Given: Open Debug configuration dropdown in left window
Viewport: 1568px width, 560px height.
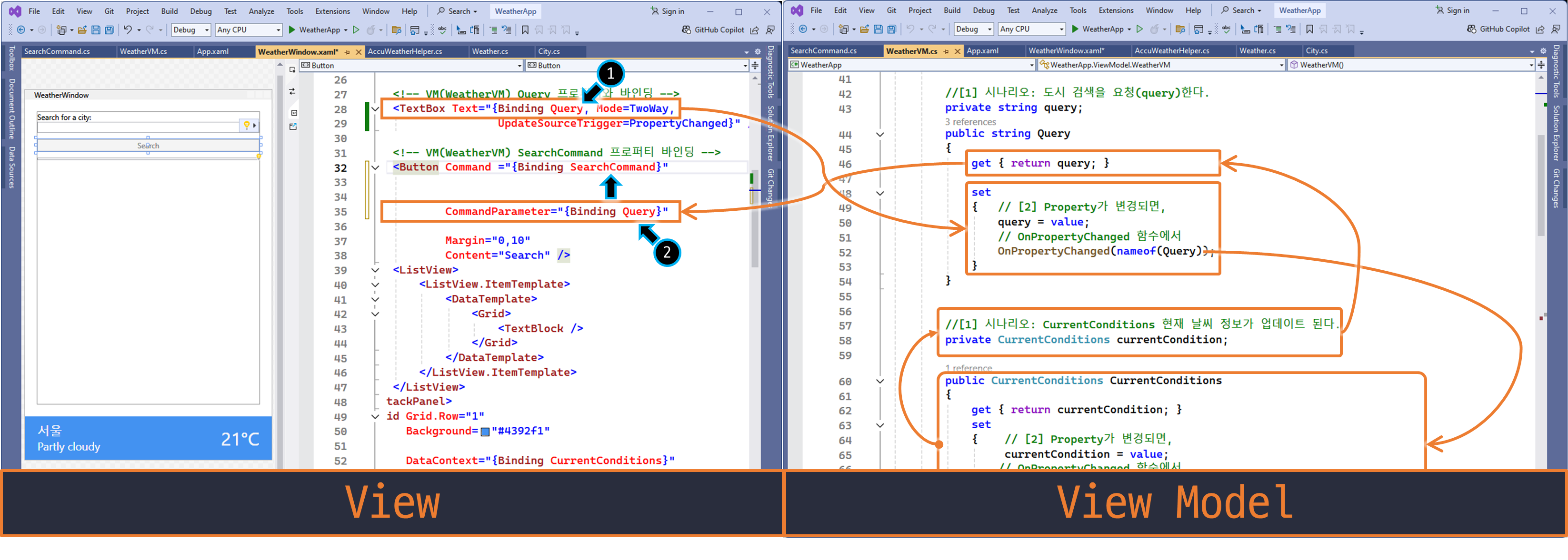Looking at the screenshot, I should 190,30.
